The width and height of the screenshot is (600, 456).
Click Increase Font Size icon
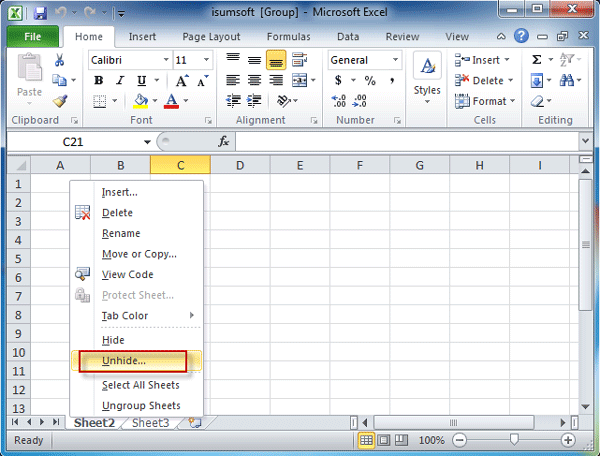coord(182,80)
